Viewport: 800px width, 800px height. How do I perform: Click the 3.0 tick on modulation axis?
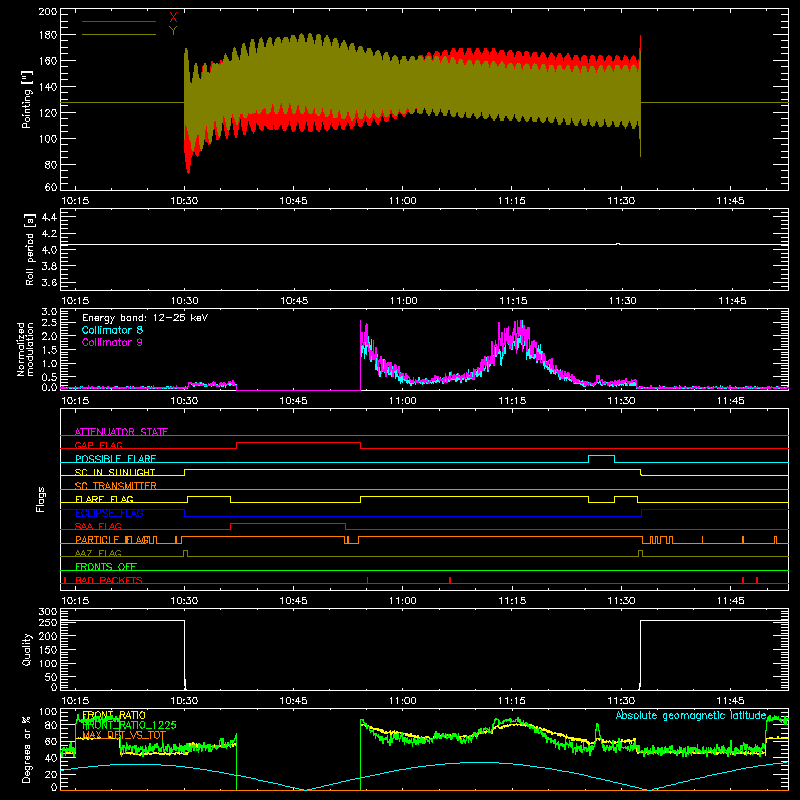pyautogui.click(x=49, y=312)
